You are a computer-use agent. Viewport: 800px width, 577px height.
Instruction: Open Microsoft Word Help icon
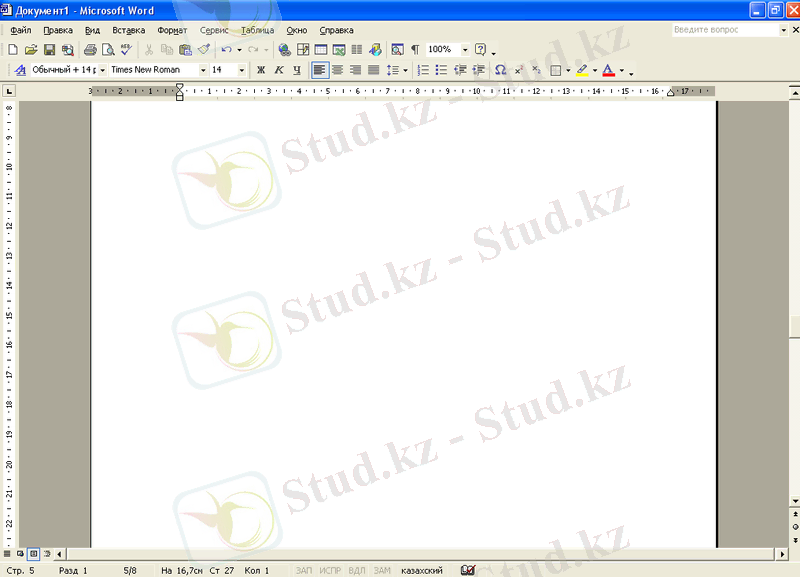click(x=480, y=49)
